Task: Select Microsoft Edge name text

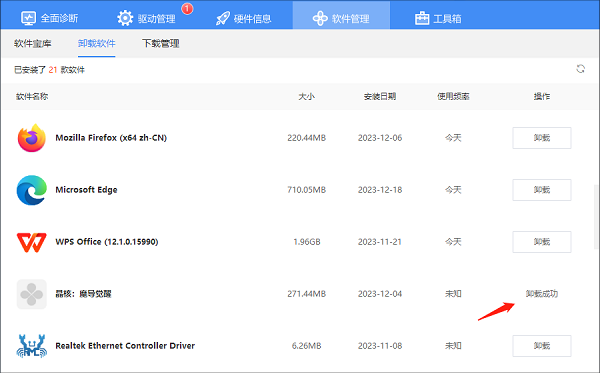Action: (x=86, y=190)
